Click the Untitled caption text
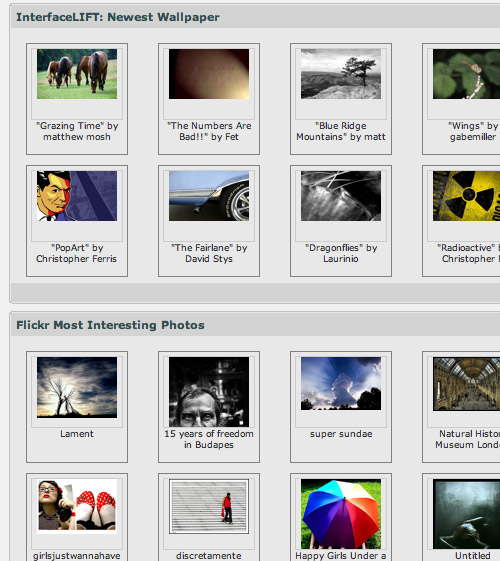Image resolution: width=500 pixels, height=561 pixels. [473, 556]
